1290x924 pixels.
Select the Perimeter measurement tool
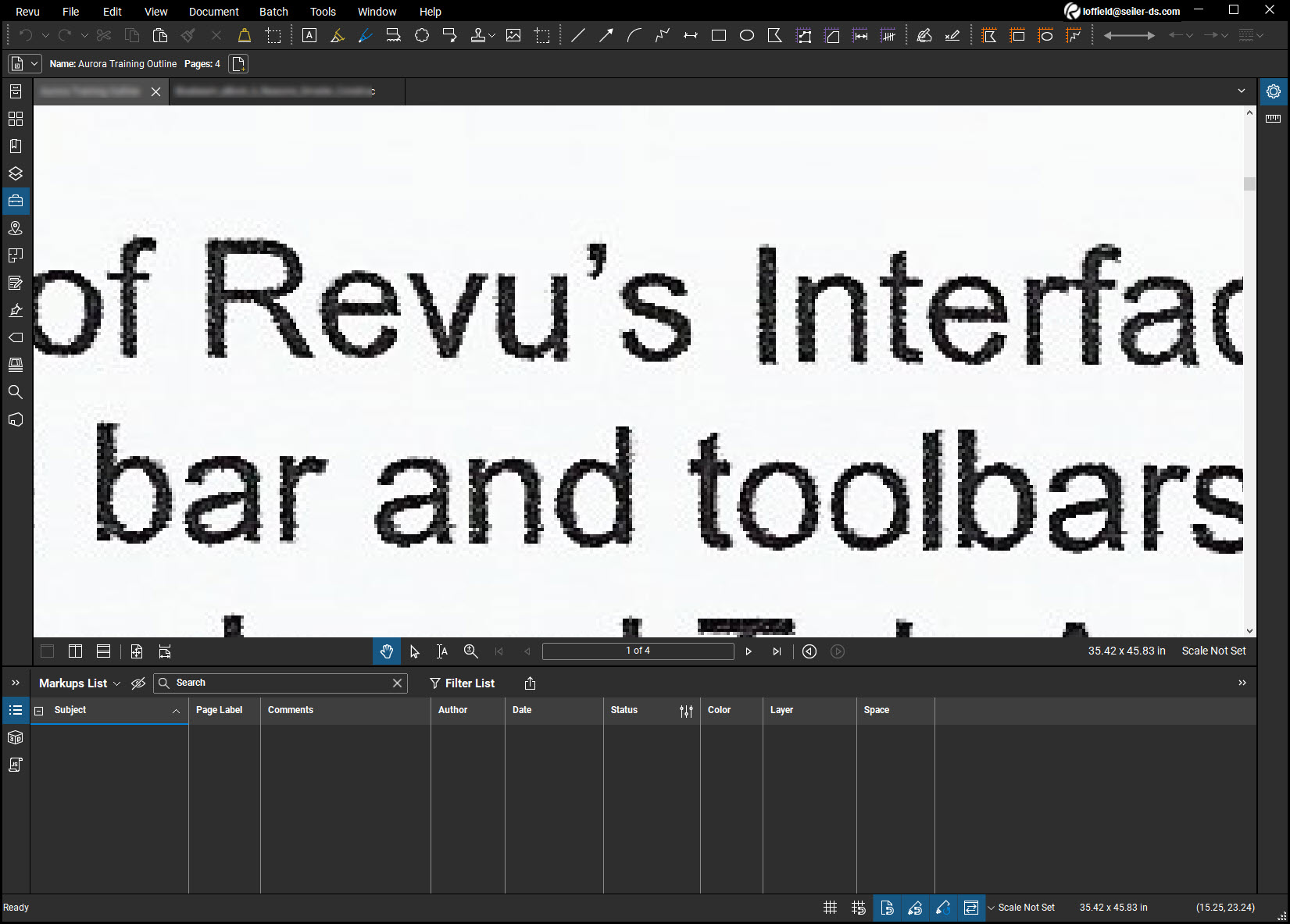[x=804, y=35]
